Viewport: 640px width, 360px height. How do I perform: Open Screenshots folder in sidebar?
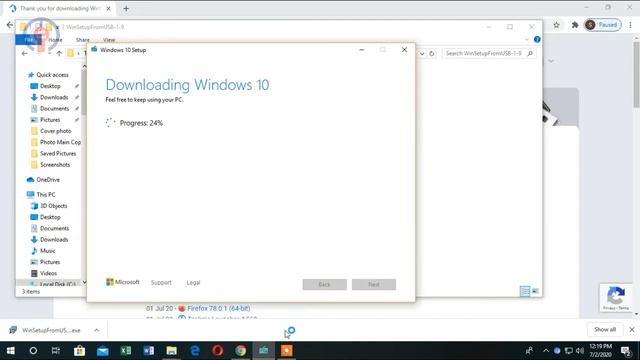[x=55, y=164]
